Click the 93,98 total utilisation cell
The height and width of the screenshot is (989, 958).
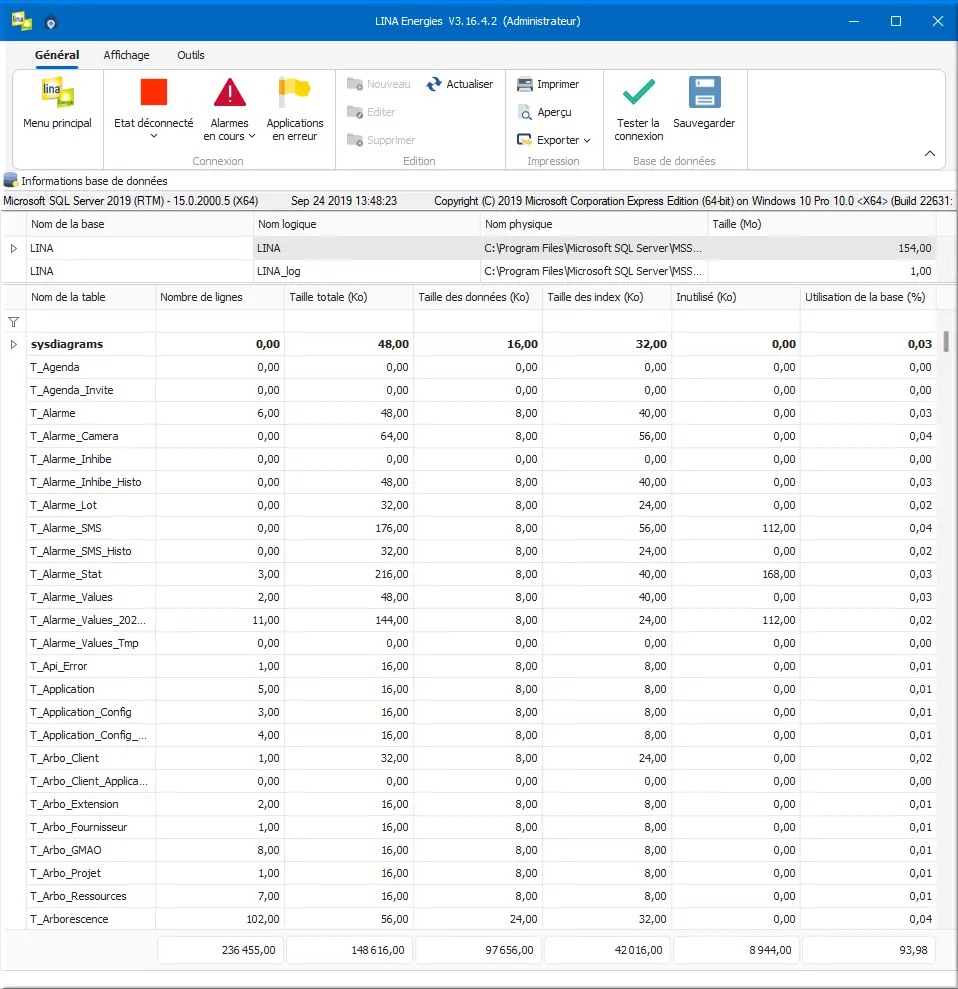868,950
